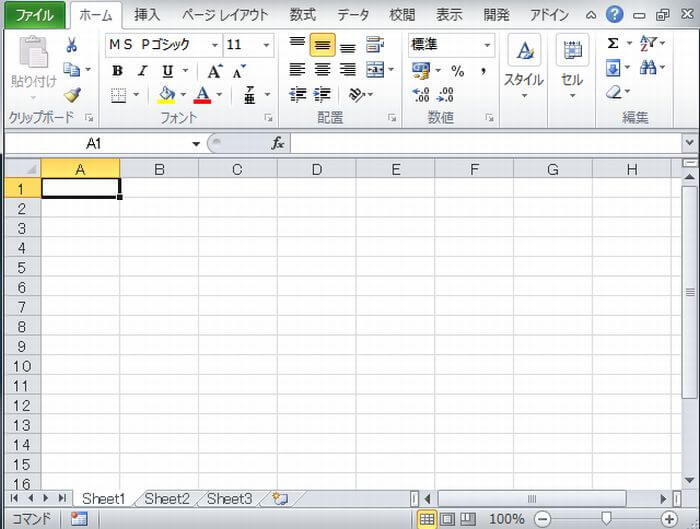Screen dimensions: 700x529
Task: Switch to the データ tab
Action: point(353,15)
